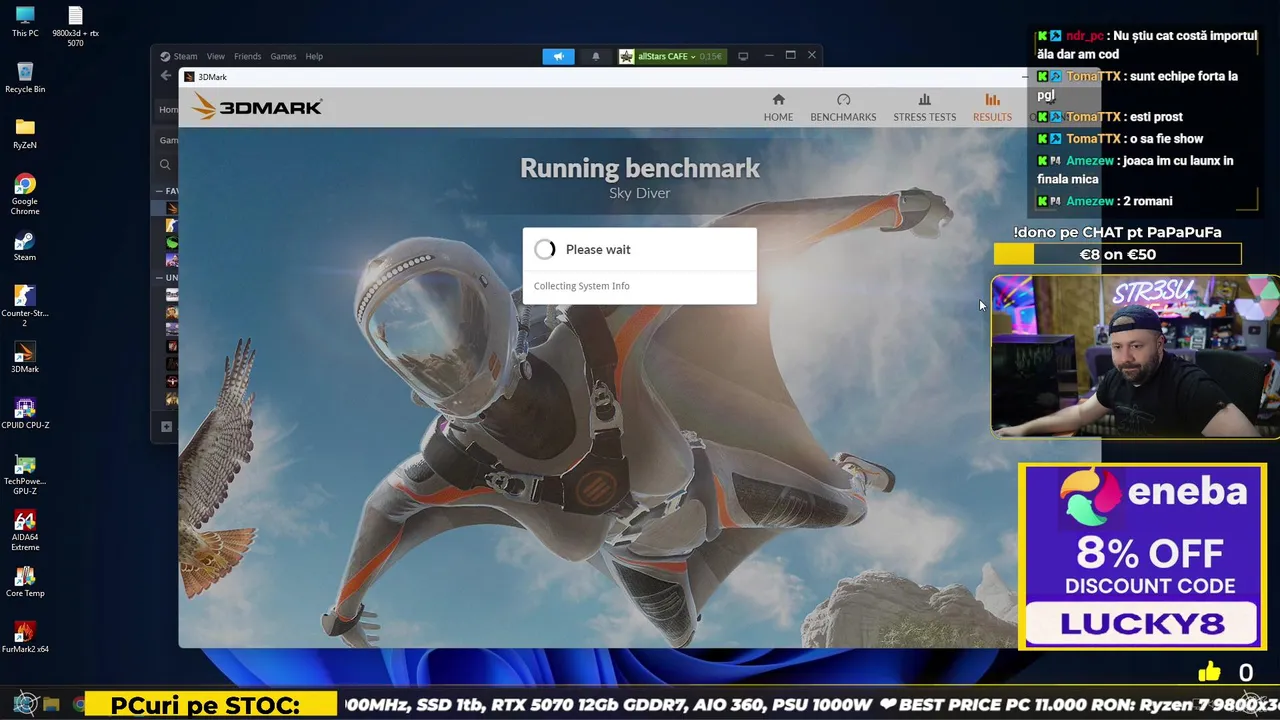Click the 'Sky Diver' benchmark name

pyautogui.click(x=639, y=193)
